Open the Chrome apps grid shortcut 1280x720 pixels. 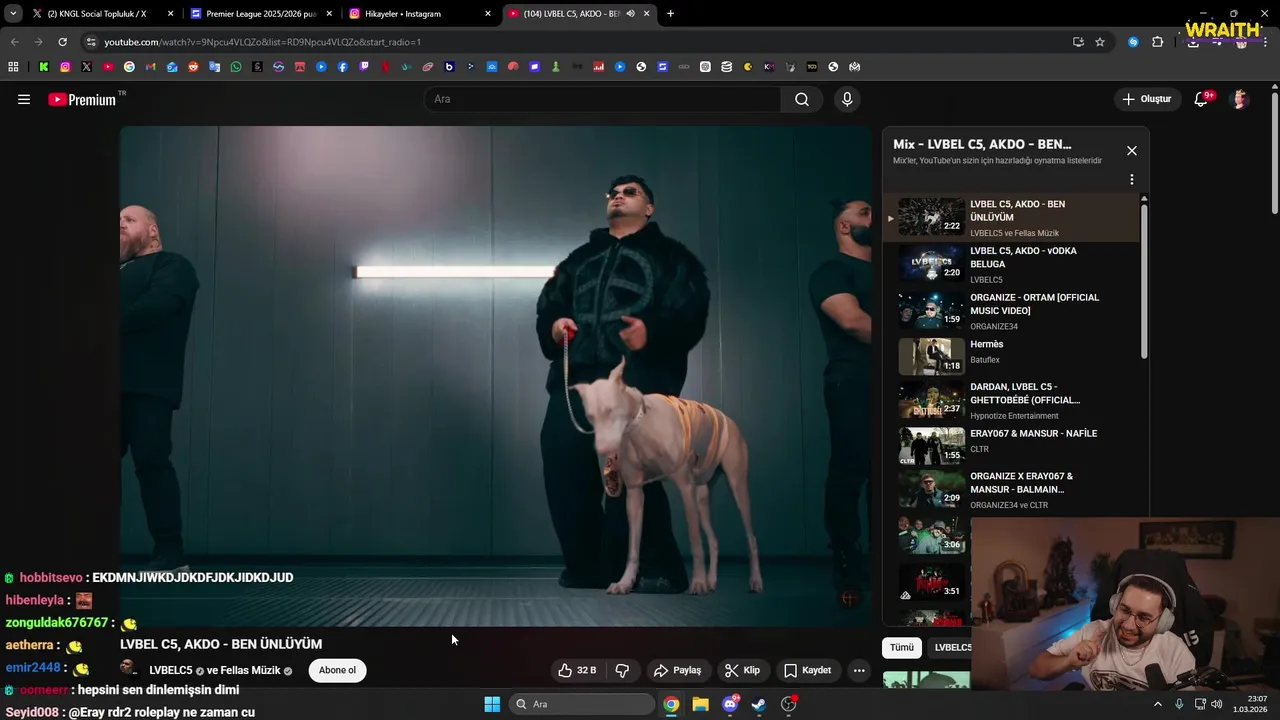(x=13, y=67)
